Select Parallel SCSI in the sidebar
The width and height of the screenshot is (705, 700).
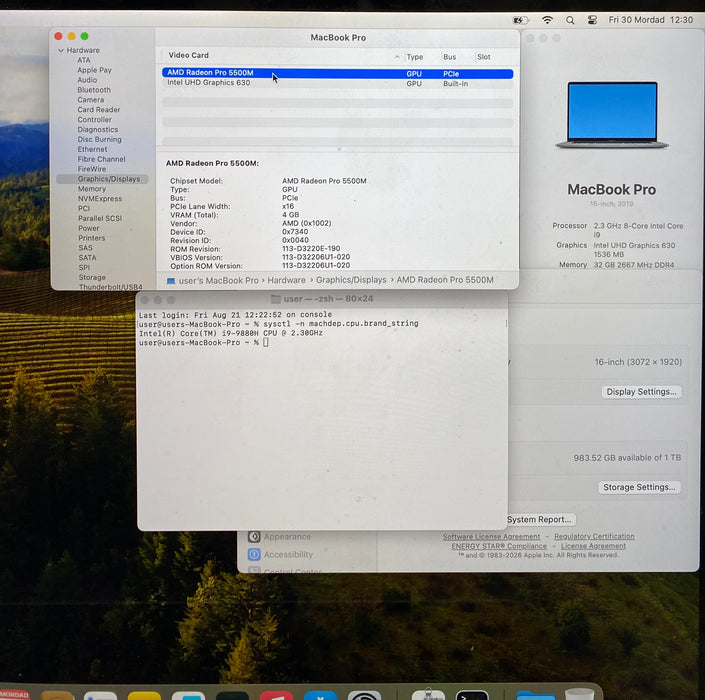(x=100, y=218)
